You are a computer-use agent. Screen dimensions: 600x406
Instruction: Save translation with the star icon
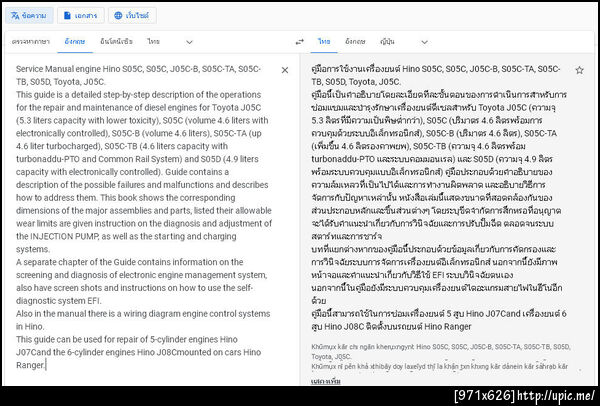point(580,70)
